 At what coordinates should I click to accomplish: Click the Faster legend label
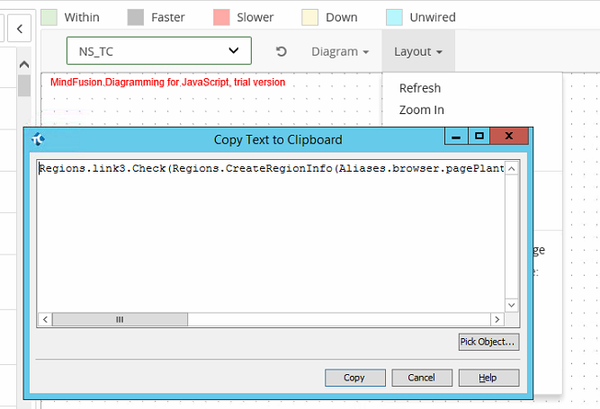pyautogui.click(x=168, y=17)
